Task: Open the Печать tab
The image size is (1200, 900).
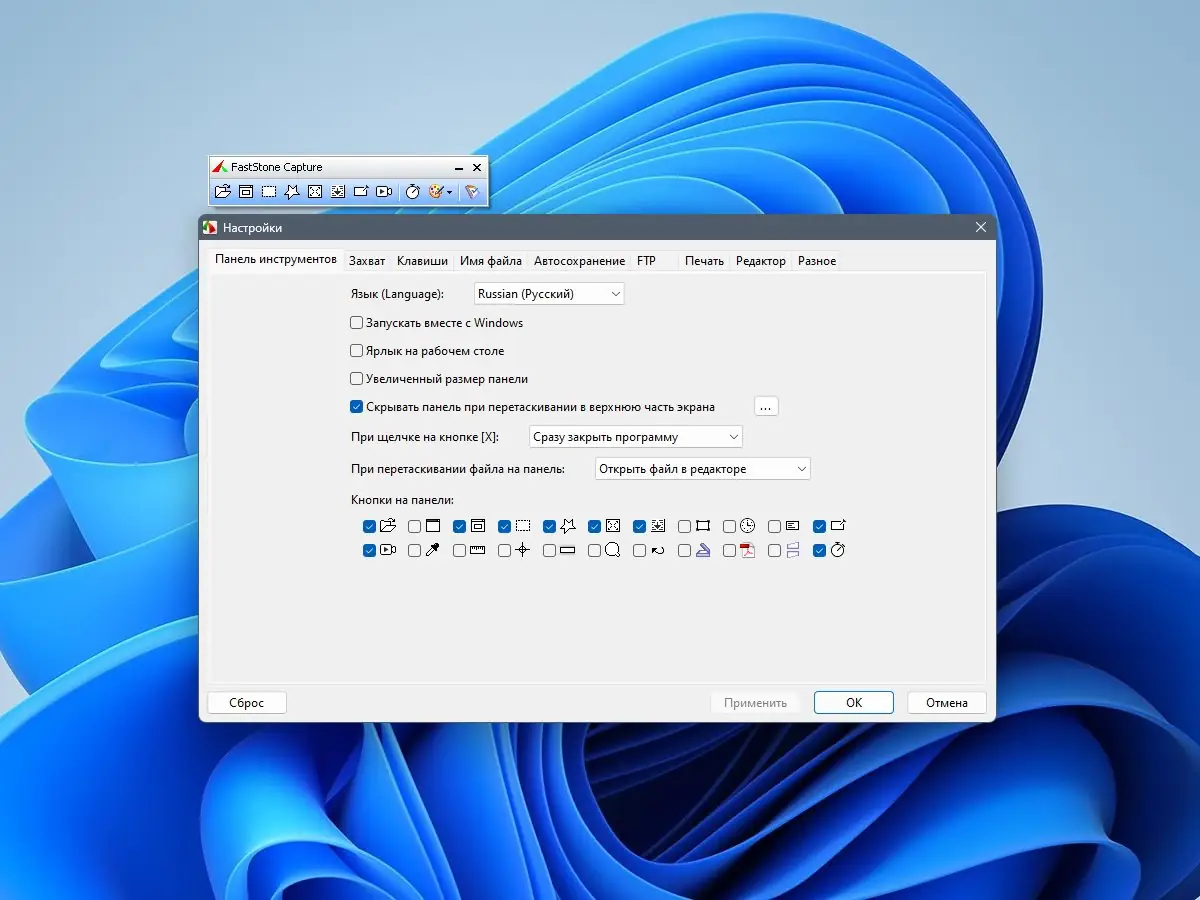Action: pyautogui.click(x=704, y=261)
